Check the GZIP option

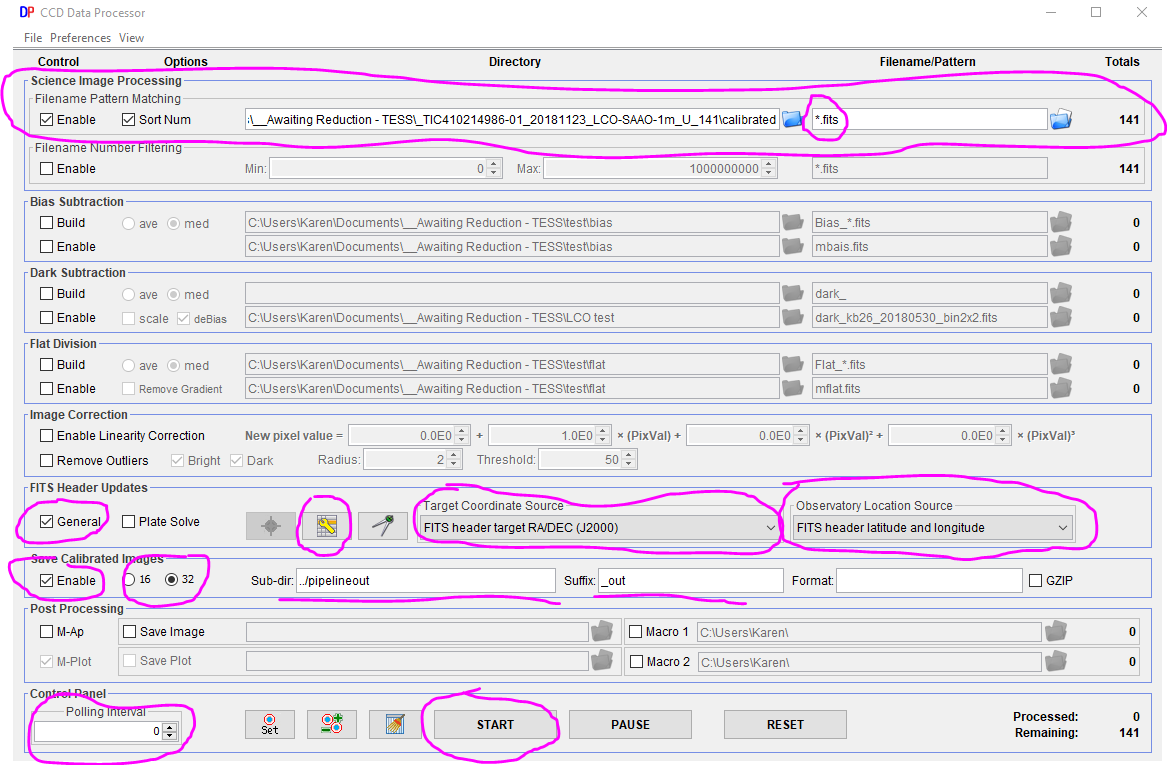click(x=1037, y=580)
